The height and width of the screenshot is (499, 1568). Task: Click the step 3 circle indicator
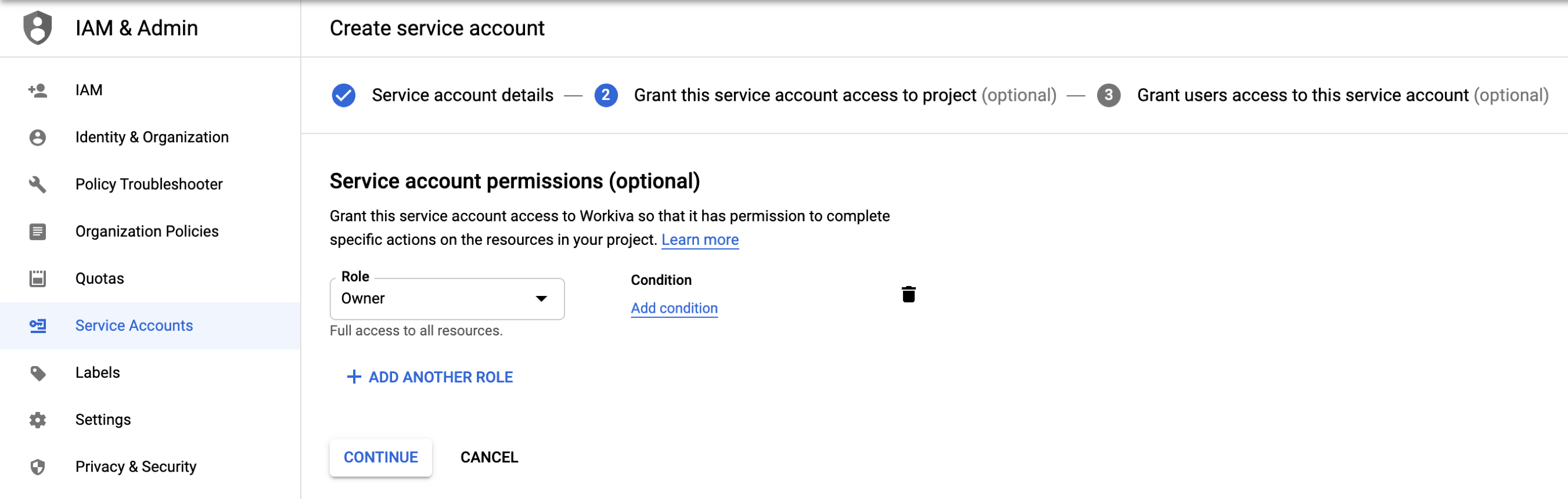[x=1109, y=95]
